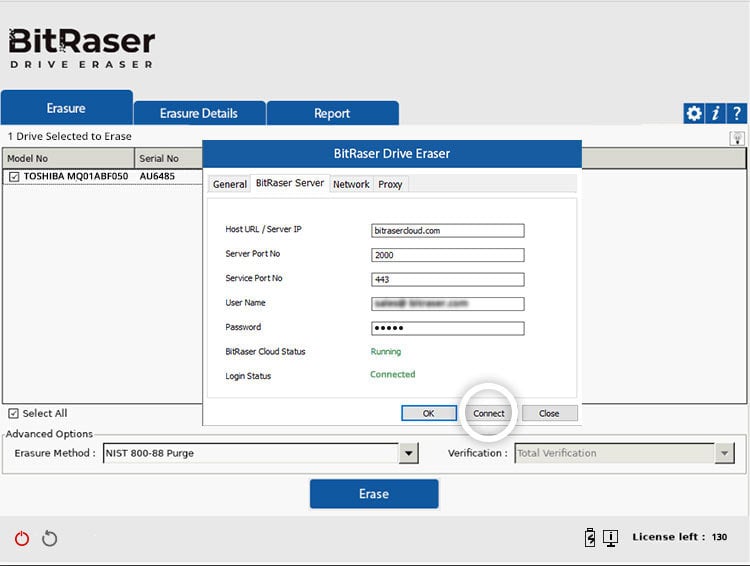Click the restart circular arrow icon
The height and width of the screenshot is (566, 750).
coord(49,539)
